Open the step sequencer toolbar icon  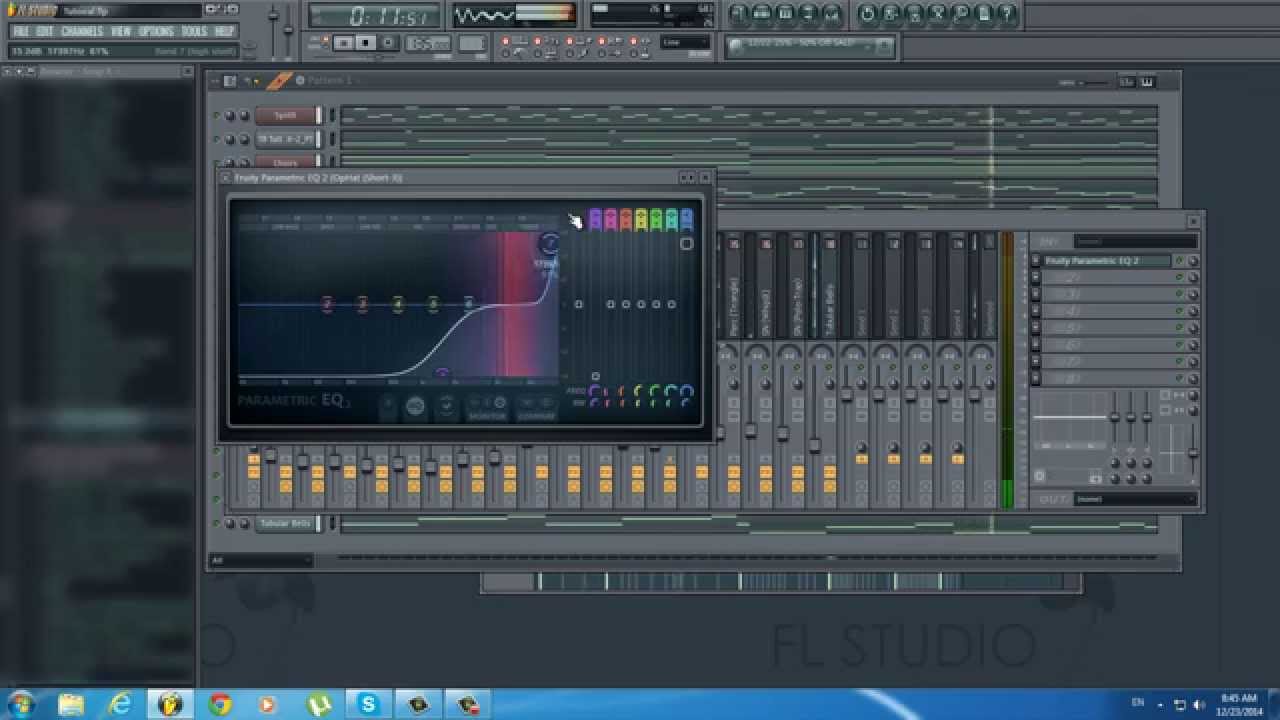click(762, 15)
